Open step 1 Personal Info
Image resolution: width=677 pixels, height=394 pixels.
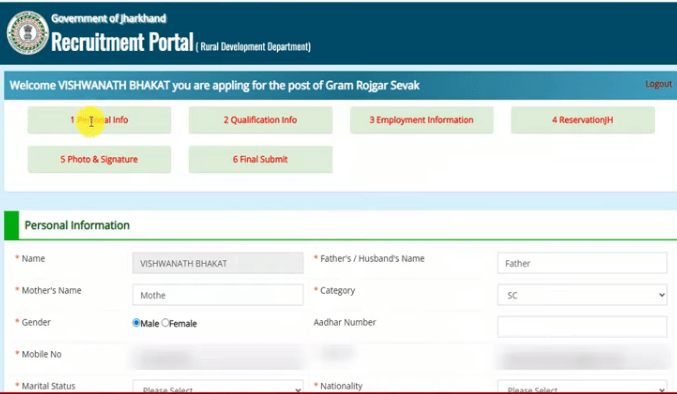(99, 120)
